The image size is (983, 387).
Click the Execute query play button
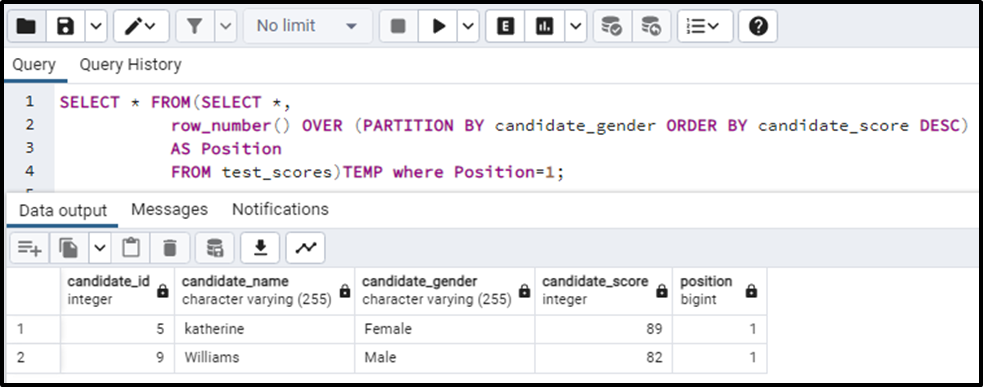tap(439, 26)
